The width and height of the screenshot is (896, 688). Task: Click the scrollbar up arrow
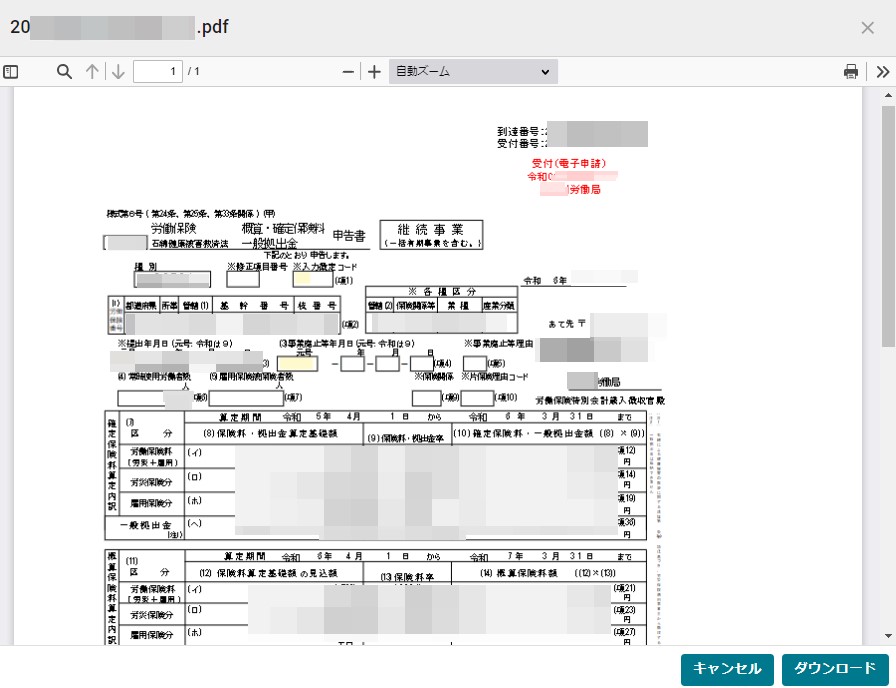887,97
